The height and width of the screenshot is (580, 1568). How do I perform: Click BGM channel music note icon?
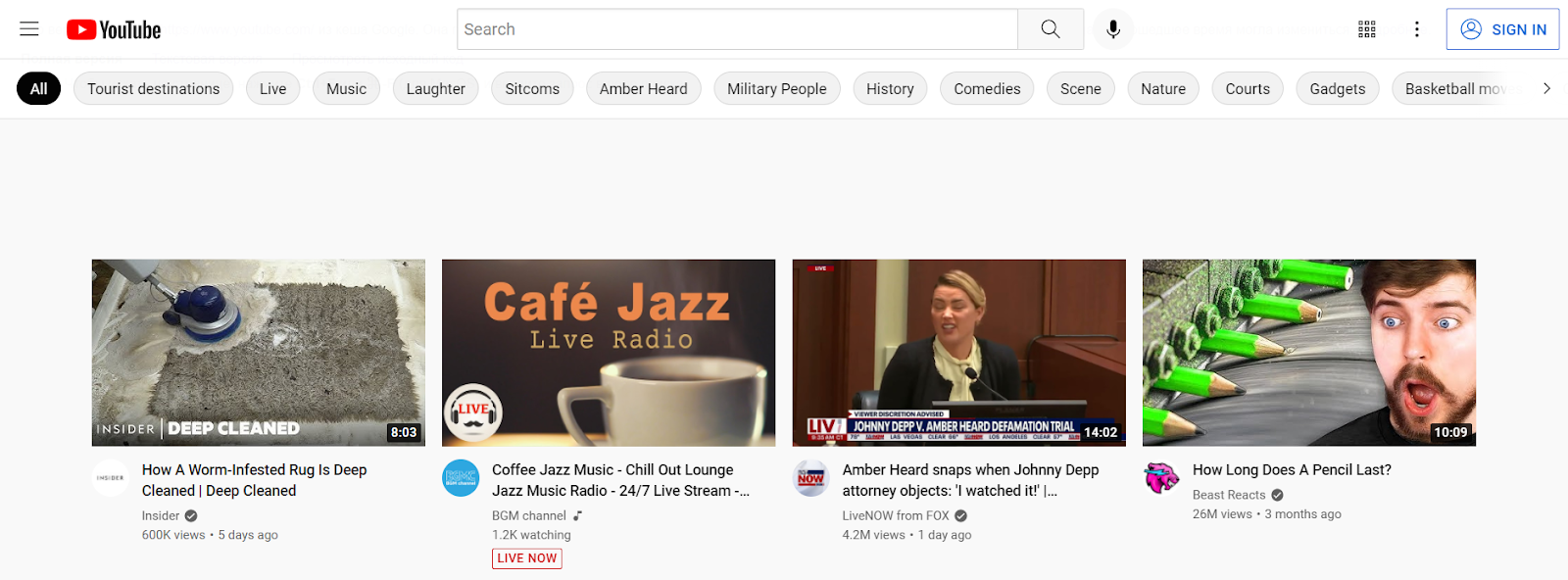(x=577, y=515)
